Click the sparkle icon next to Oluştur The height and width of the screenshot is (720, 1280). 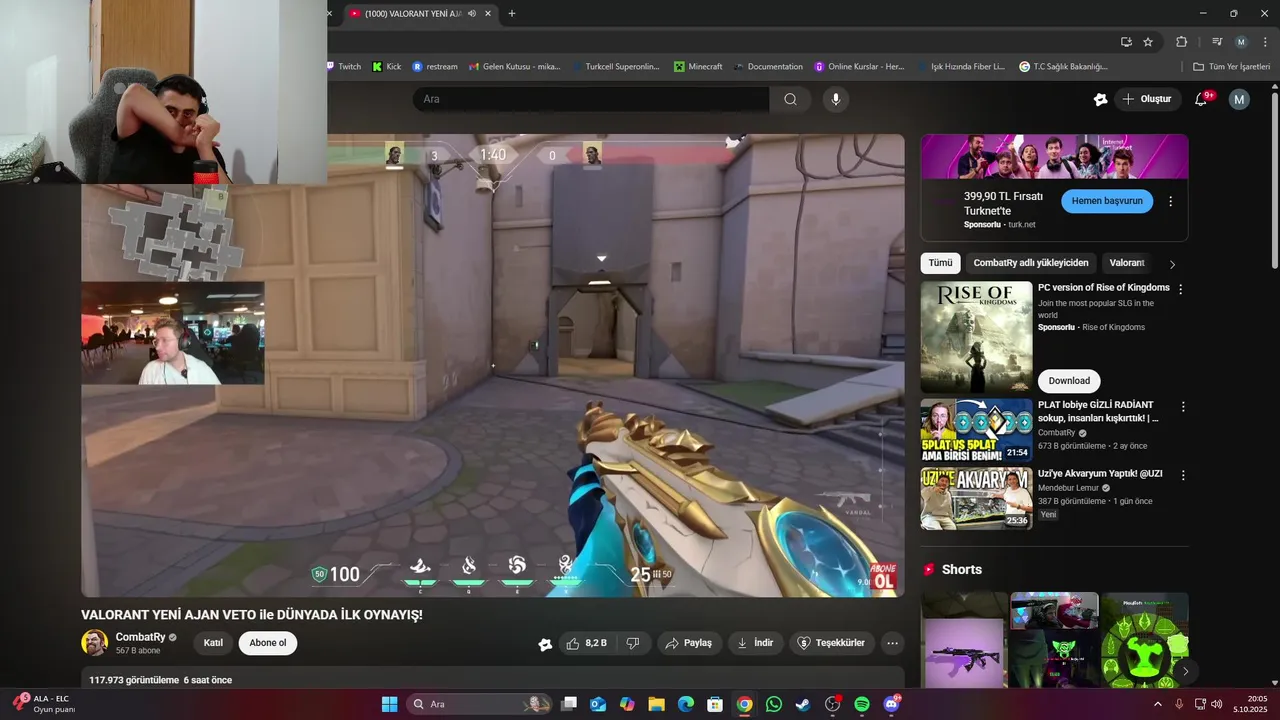click(x=1101, y=99)
